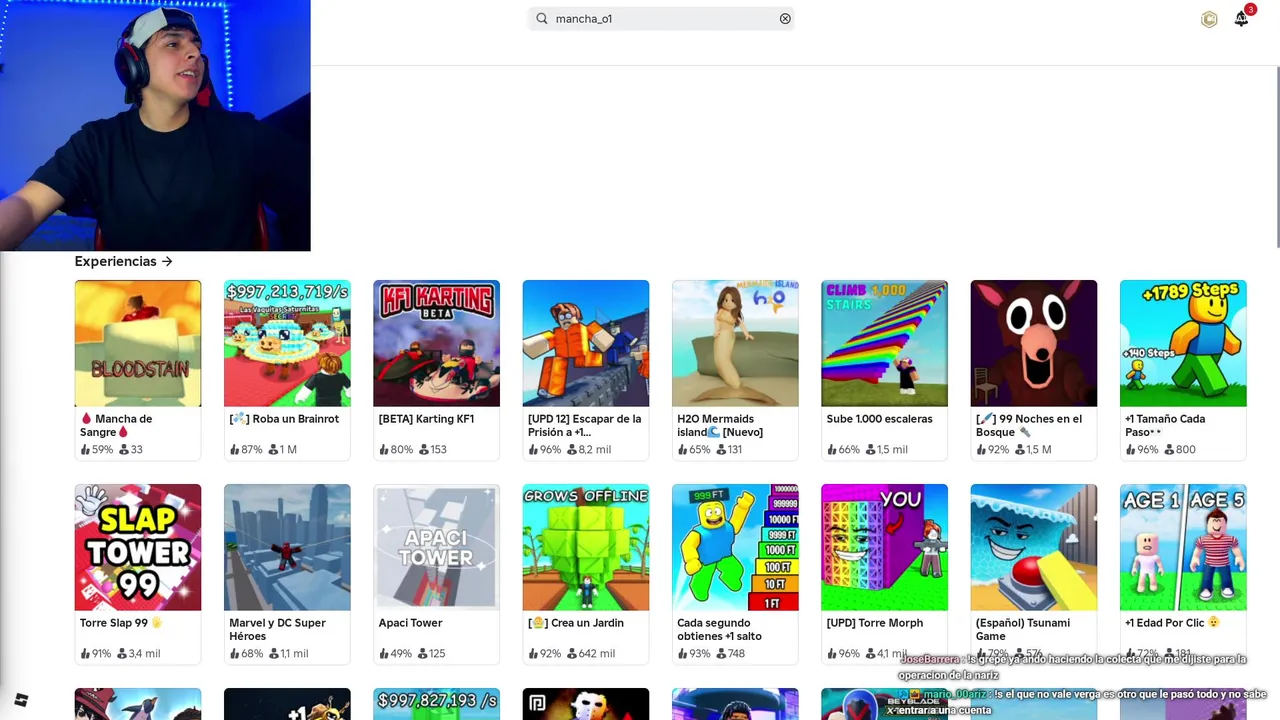Click the 99 Noches en el Bosque title

tap(1029, 425)
